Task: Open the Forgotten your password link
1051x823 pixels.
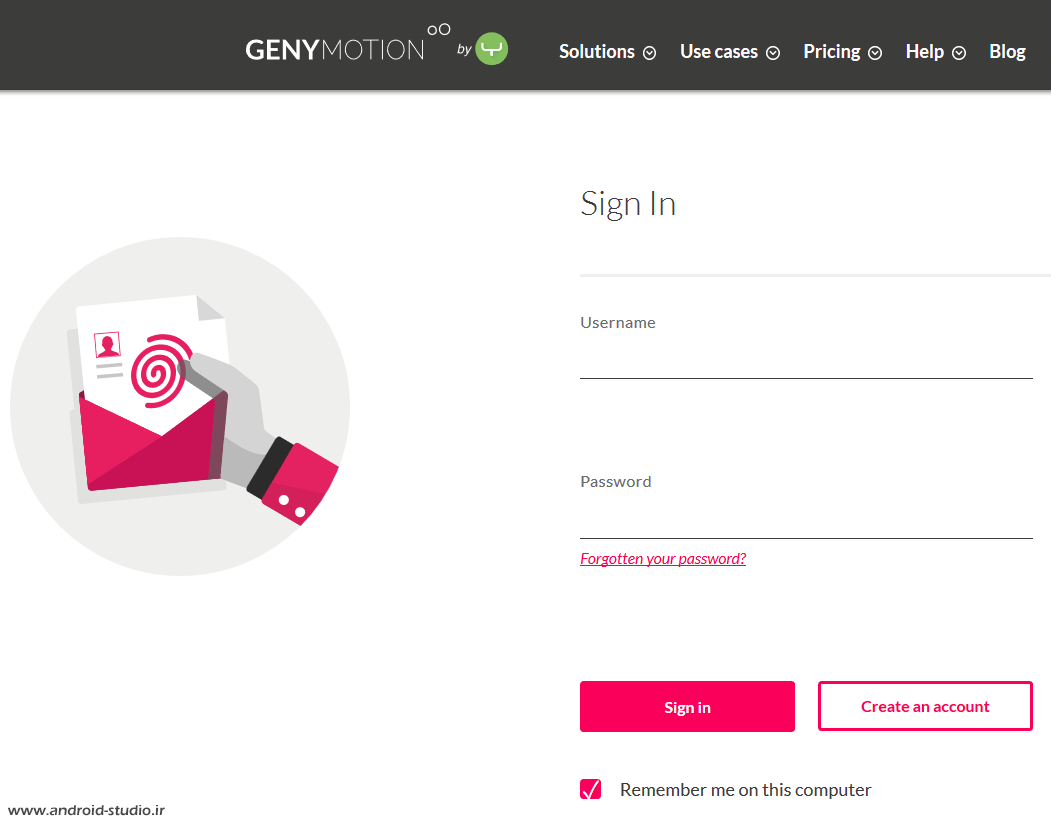Action: 662,558
